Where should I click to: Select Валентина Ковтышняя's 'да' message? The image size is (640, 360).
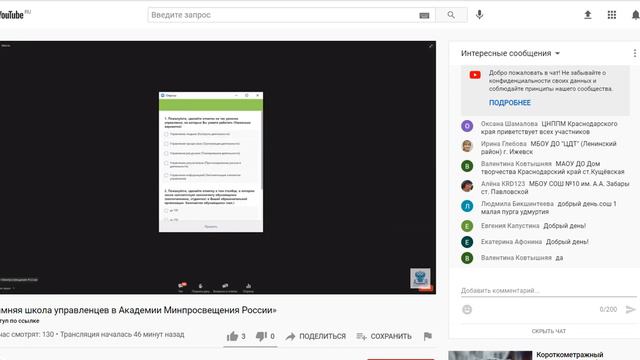pos(559,258)
